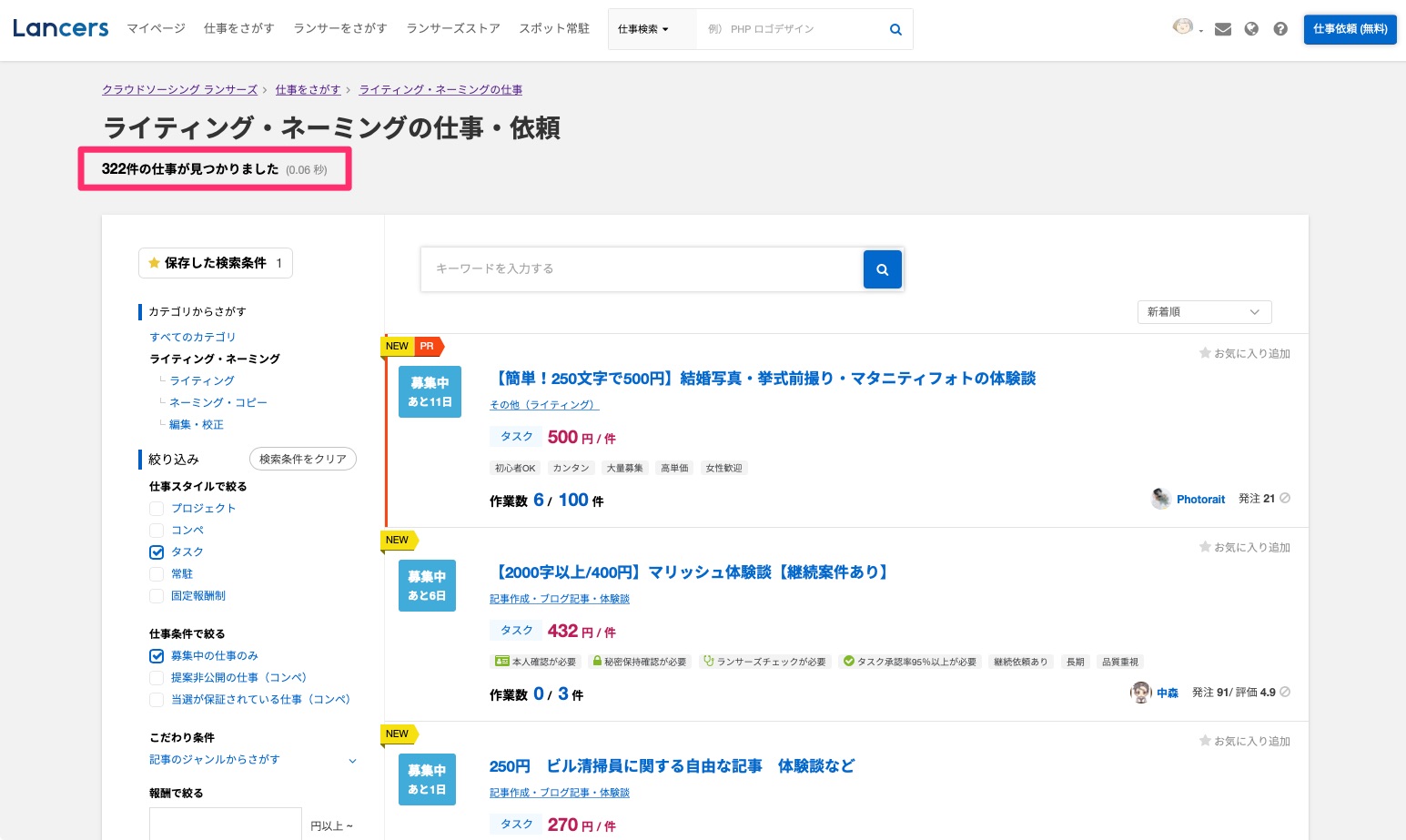Open 結婚写真・挙式前撮り job title
This screenshot has height=840, width=1406.
point(764,379)
